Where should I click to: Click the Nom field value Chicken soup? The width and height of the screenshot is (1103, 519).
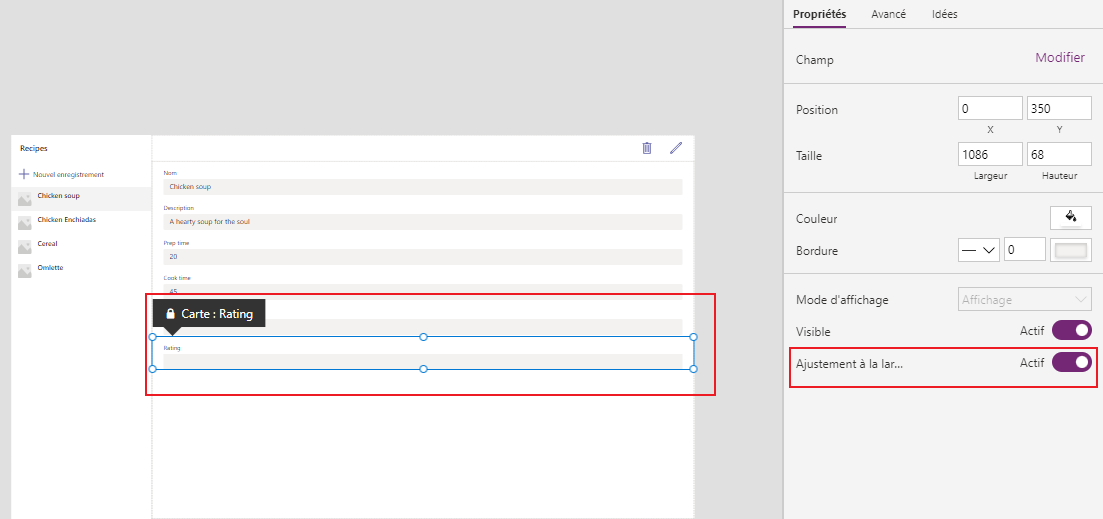click(423, 186)
